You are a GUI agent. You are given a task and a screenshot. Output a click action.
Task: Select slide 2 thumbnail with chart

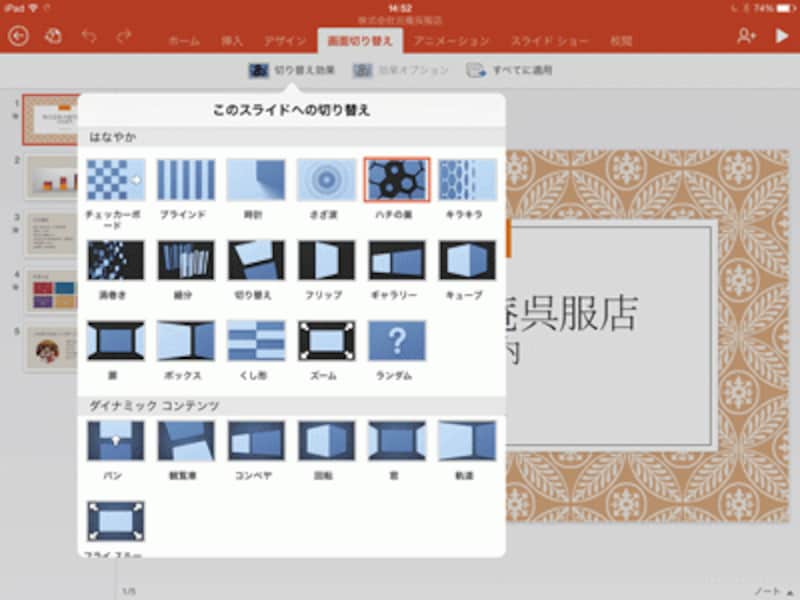pyautogui.click(x=53, y=178)
